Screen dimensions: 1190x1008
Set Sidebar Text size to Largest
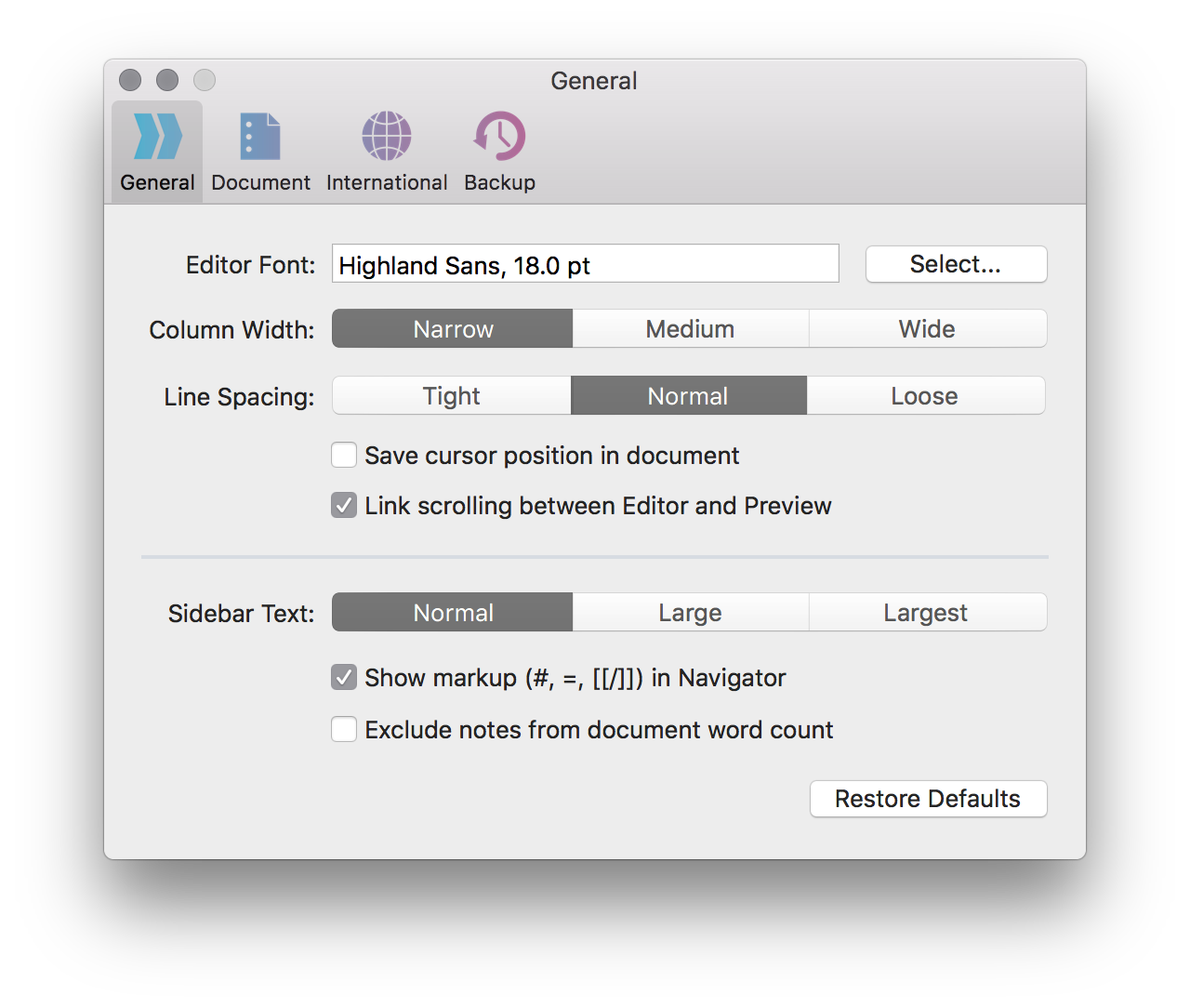pos(926,612)
